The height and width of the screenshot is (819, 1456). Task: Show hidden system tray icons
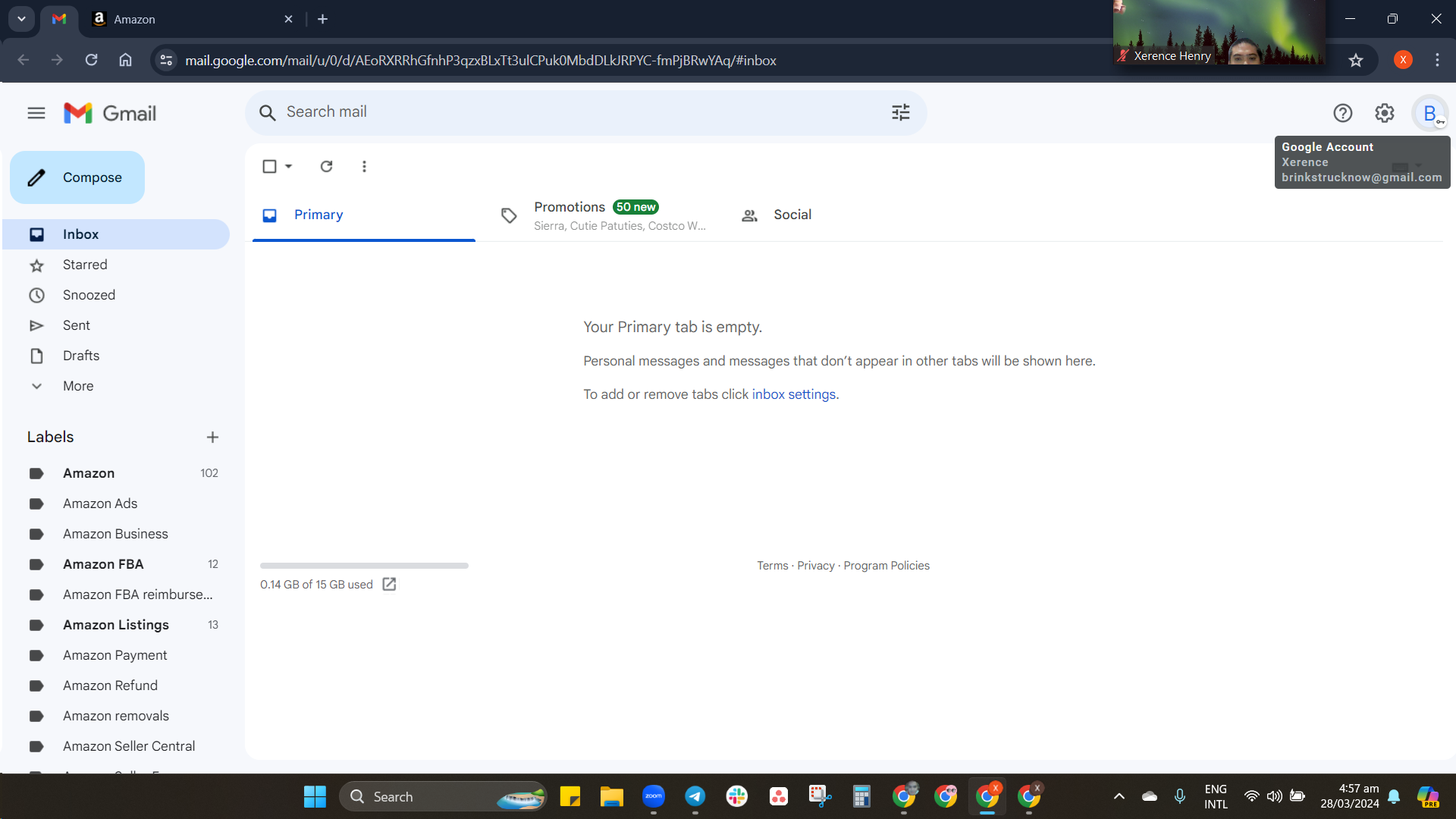(x=1119, y=796)
